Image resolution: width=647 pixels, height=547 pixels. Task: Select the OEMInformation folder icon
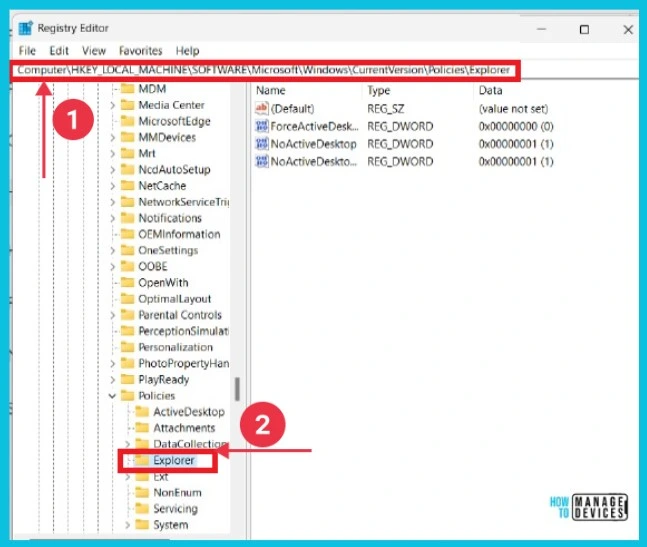(x=128, y=234)
